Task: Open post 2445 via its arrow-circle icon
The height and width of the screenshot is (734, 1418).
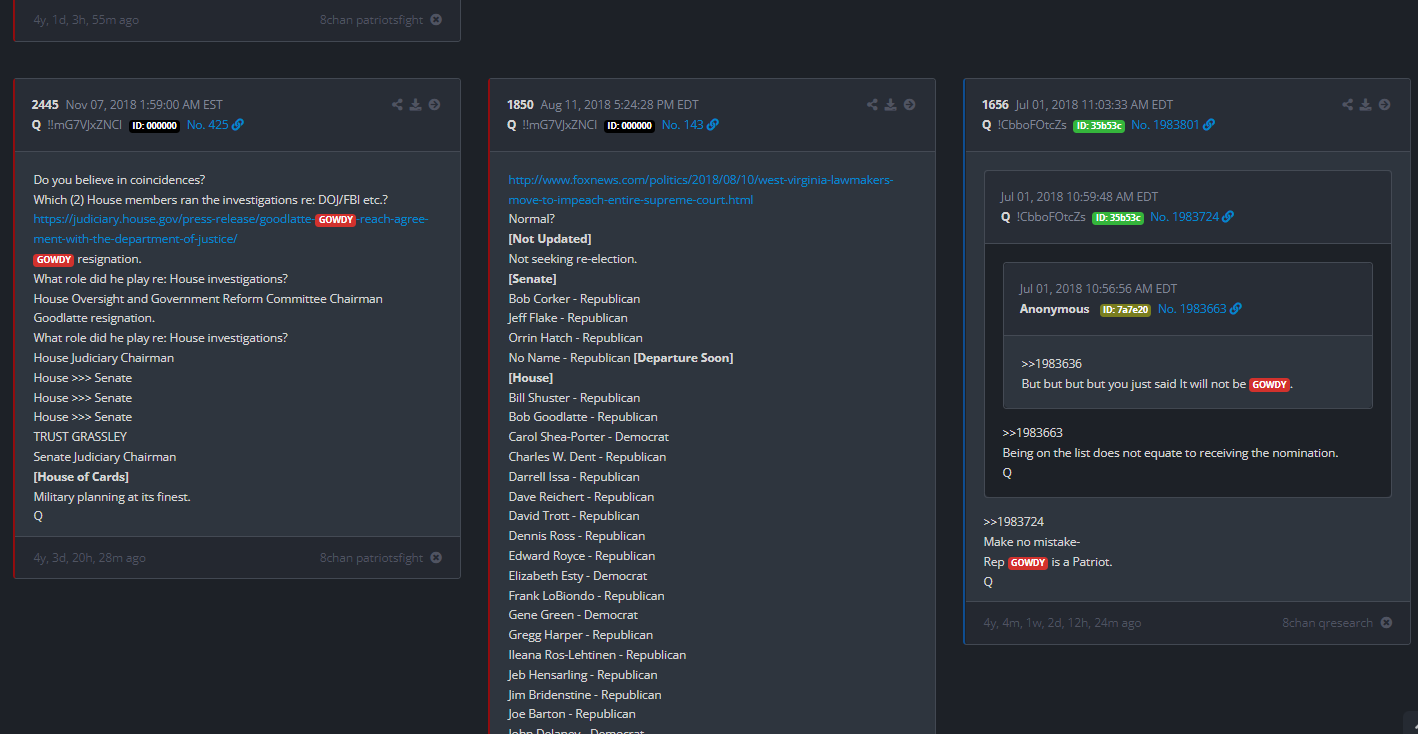Action: pyautogui.click(x=435, y=105)
